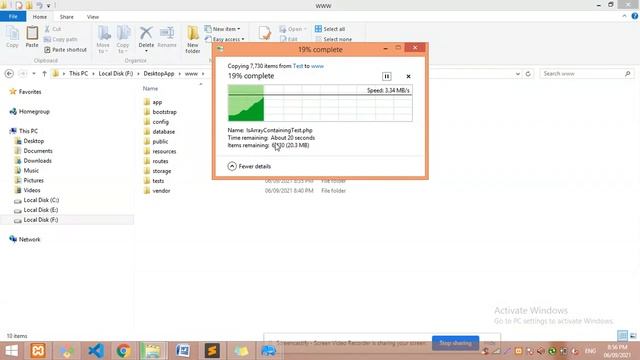Sort by the Name column header
This screenshot has width=640, height=360.
150,88
